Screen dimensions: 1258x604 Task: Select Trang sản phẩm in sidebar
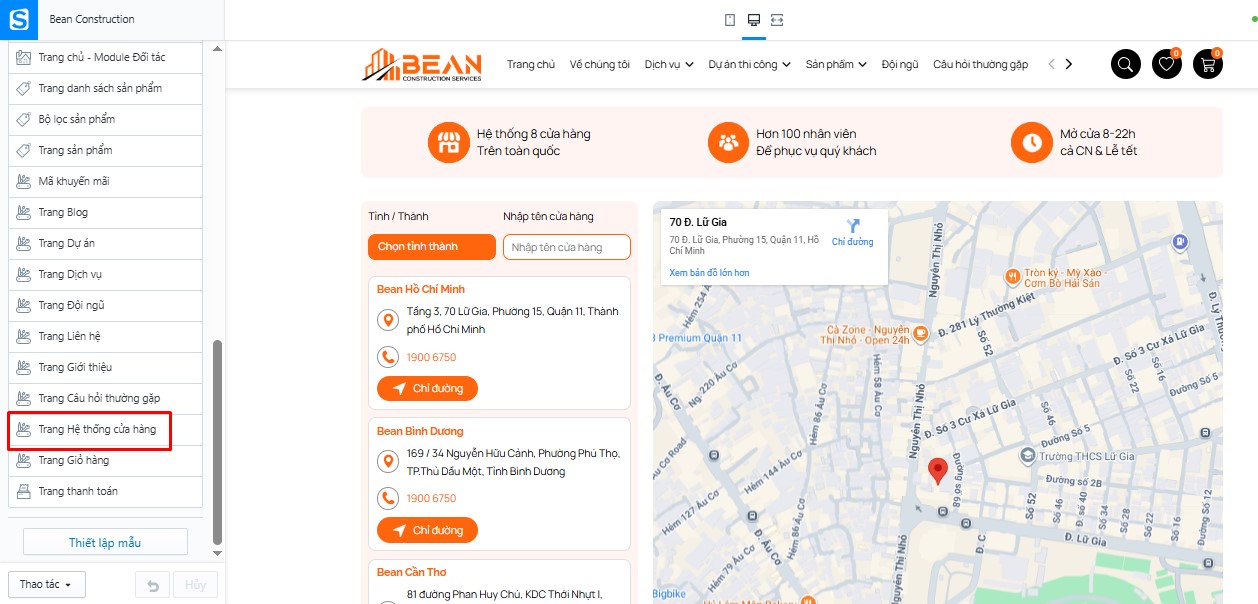[105, 150]
